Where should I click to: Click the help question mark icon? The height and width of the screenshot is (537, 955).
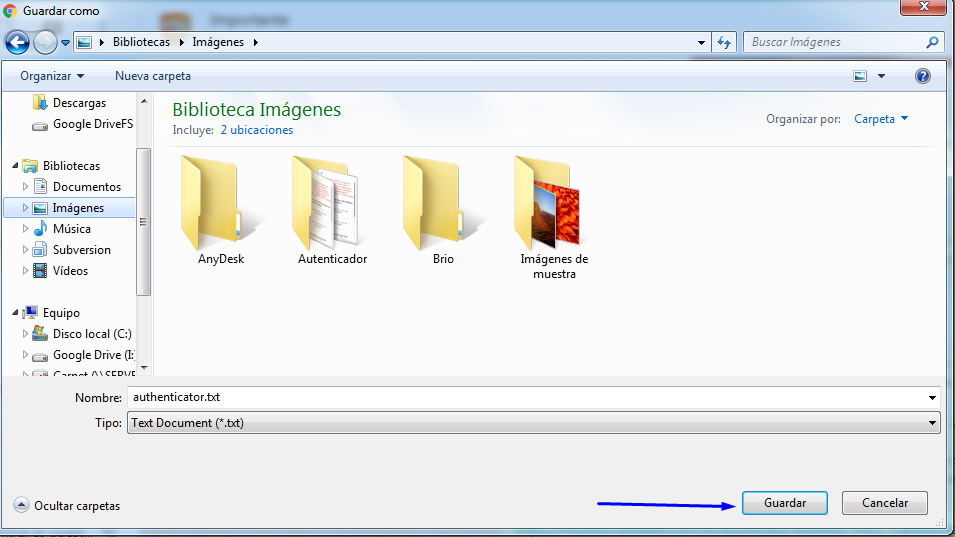tap(922, 76)
